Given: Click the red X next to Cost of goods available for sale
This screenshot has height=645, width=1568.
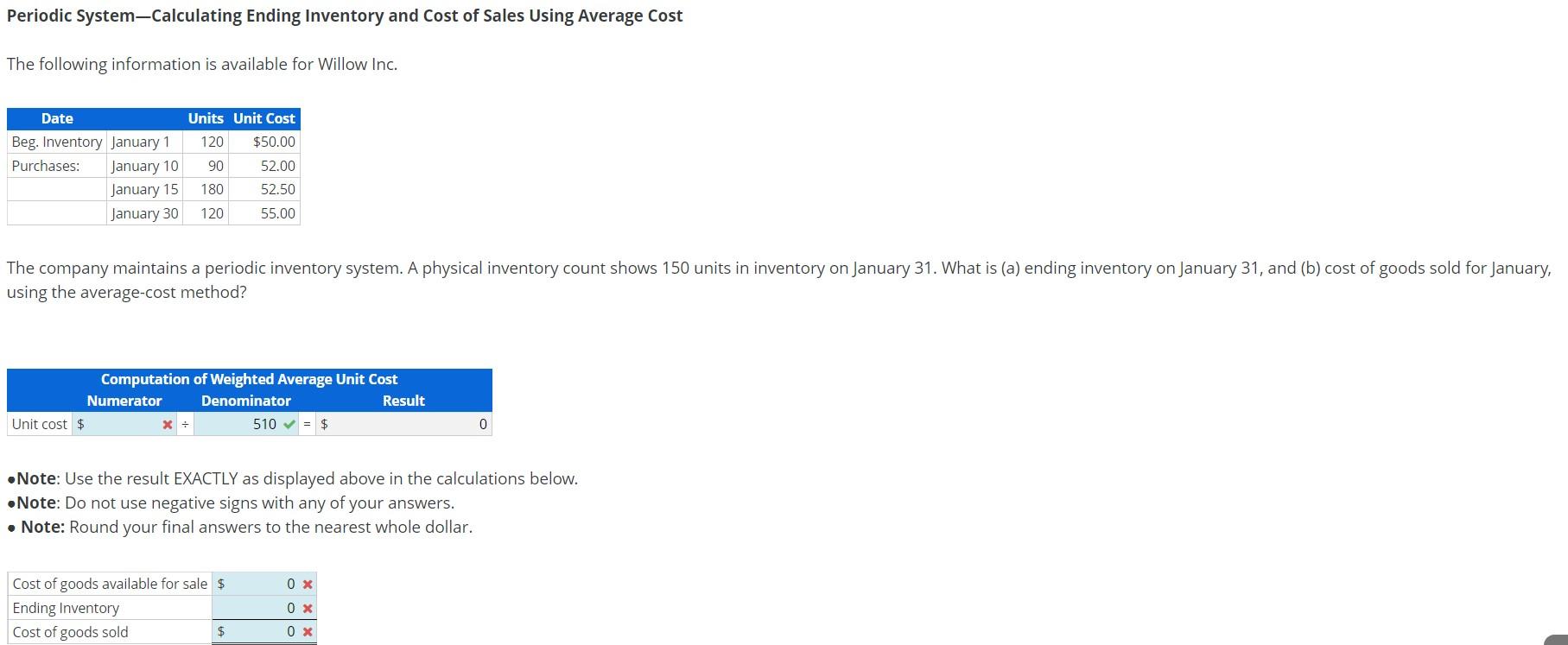Looking at the screenshot, I should pyautogui.click(x=307, y=584).
